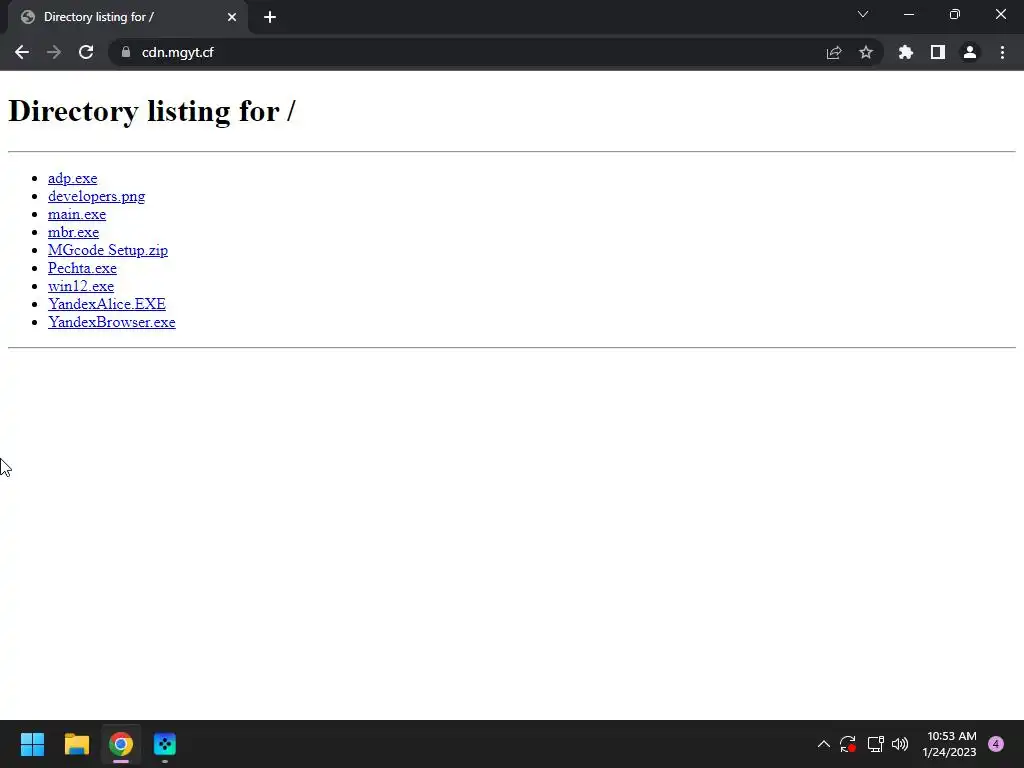Click the forward navigation arrow

(x=54, y=52)
